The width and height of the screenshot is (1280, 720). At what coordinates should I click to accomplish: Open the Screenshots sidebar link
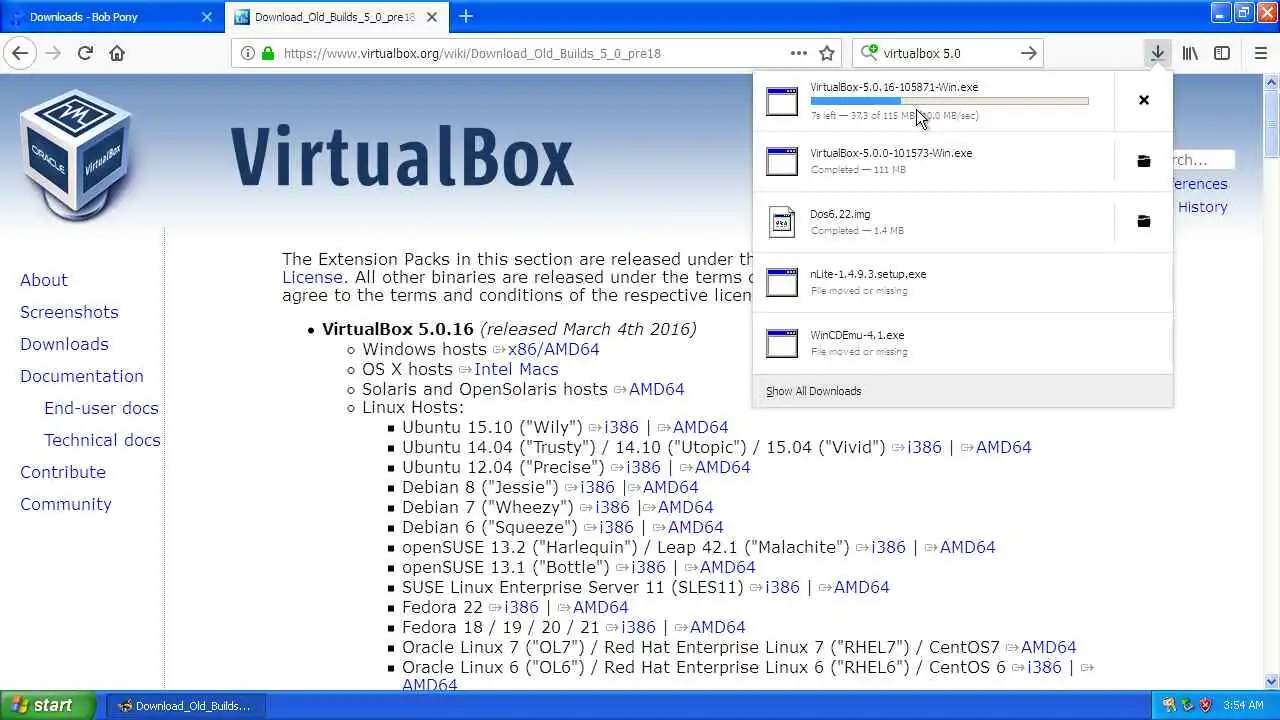click(x=69, y=312)
